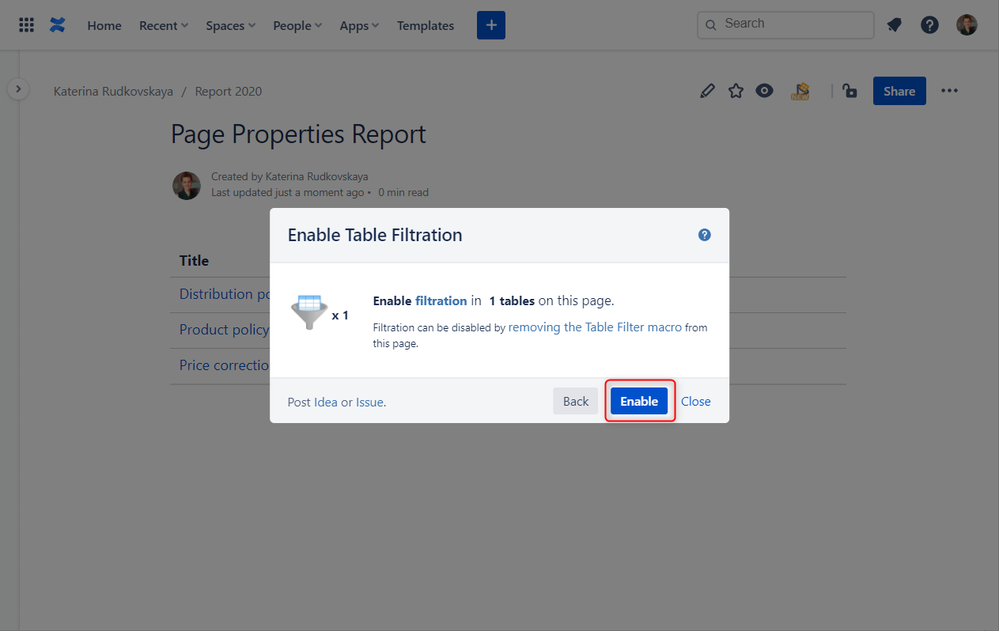Viewport: 999px width, 631px height.
Task: Toggle the watch eye icon
Action: coord(765,91)
